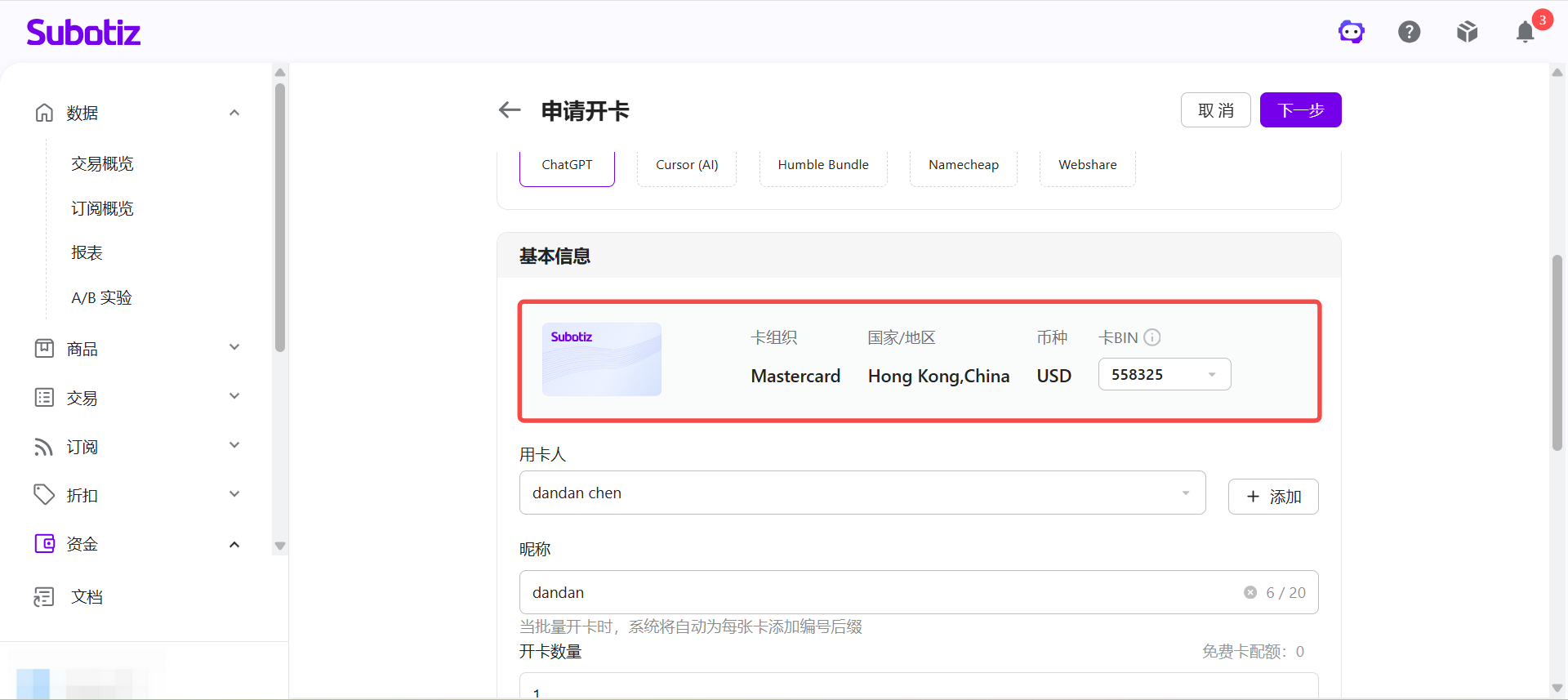This screenshot has height=700, width=1568.
Task: Click the Hong Kong,China value text
Action: tap(939, 376)
